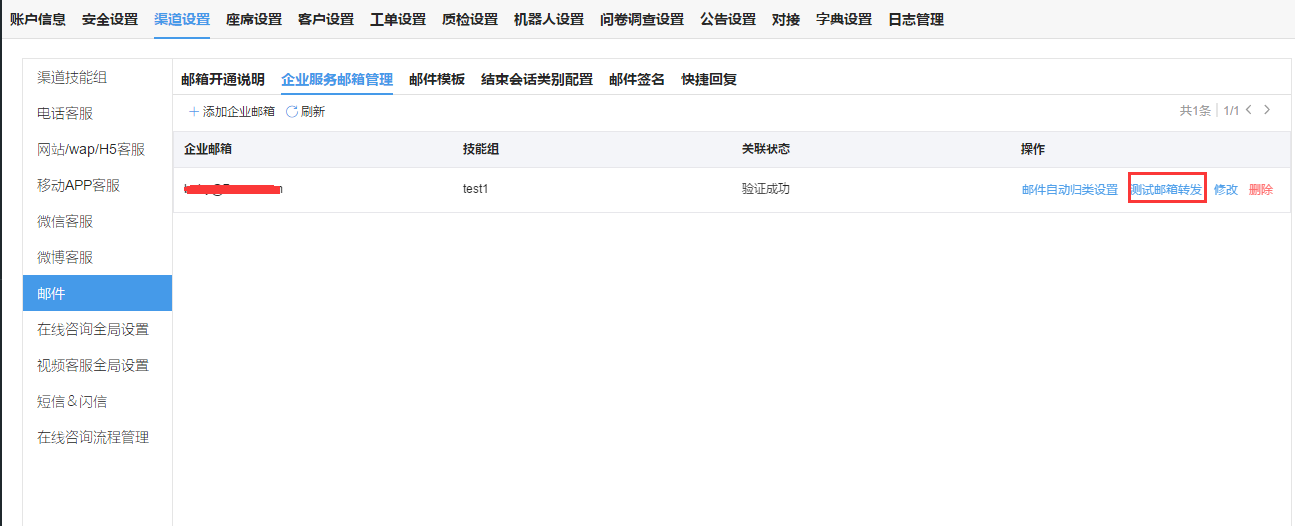Click 刷新 button text

point(313,112)
